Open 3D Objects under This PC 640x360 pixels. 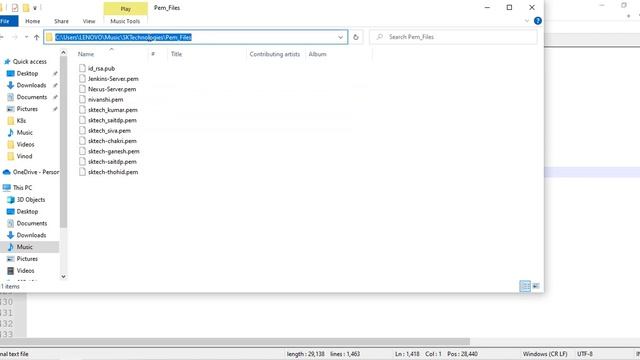pyautogui.click(x=31, y=200)
